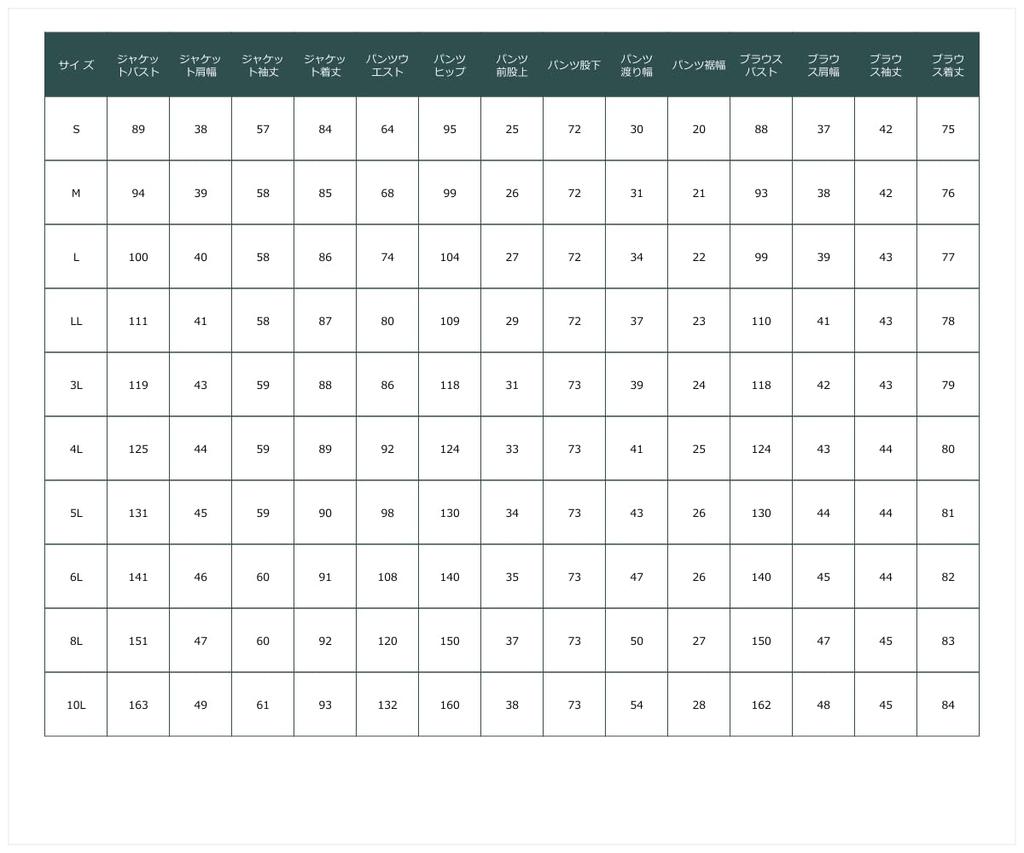Select the ブラウス着丈 header cell
The width and height of the screenshot is (1024, 853).
tap(948, 65)
